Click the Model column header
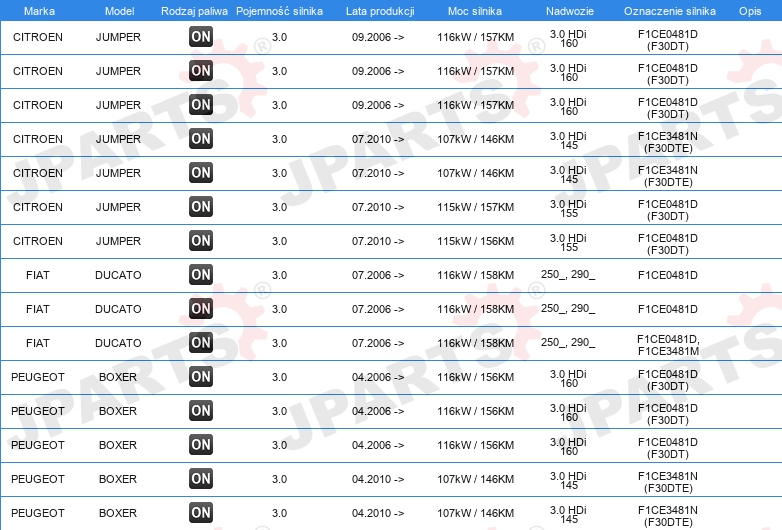This screenshot has height=530, width=782. (119, 11)
